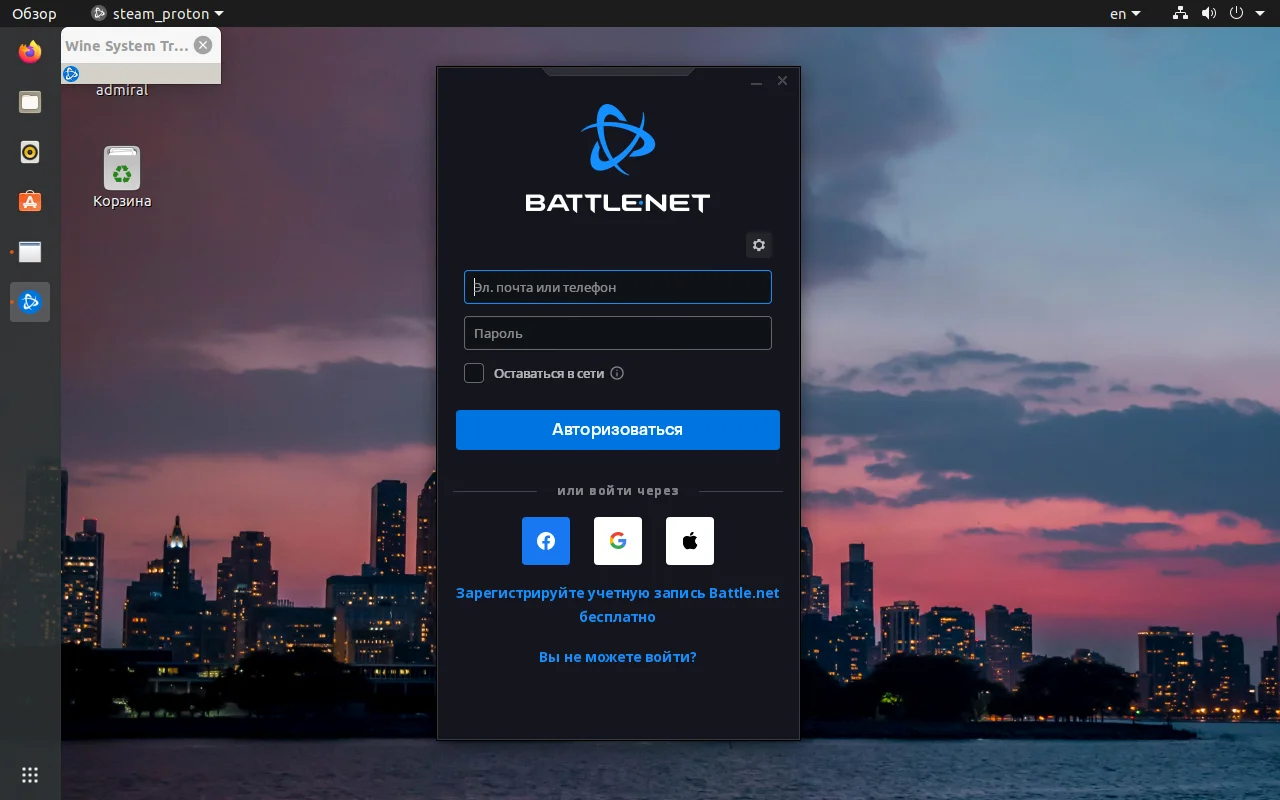Click the volume icon in the top bar

pyautogui.click(x=1209, y=13)
